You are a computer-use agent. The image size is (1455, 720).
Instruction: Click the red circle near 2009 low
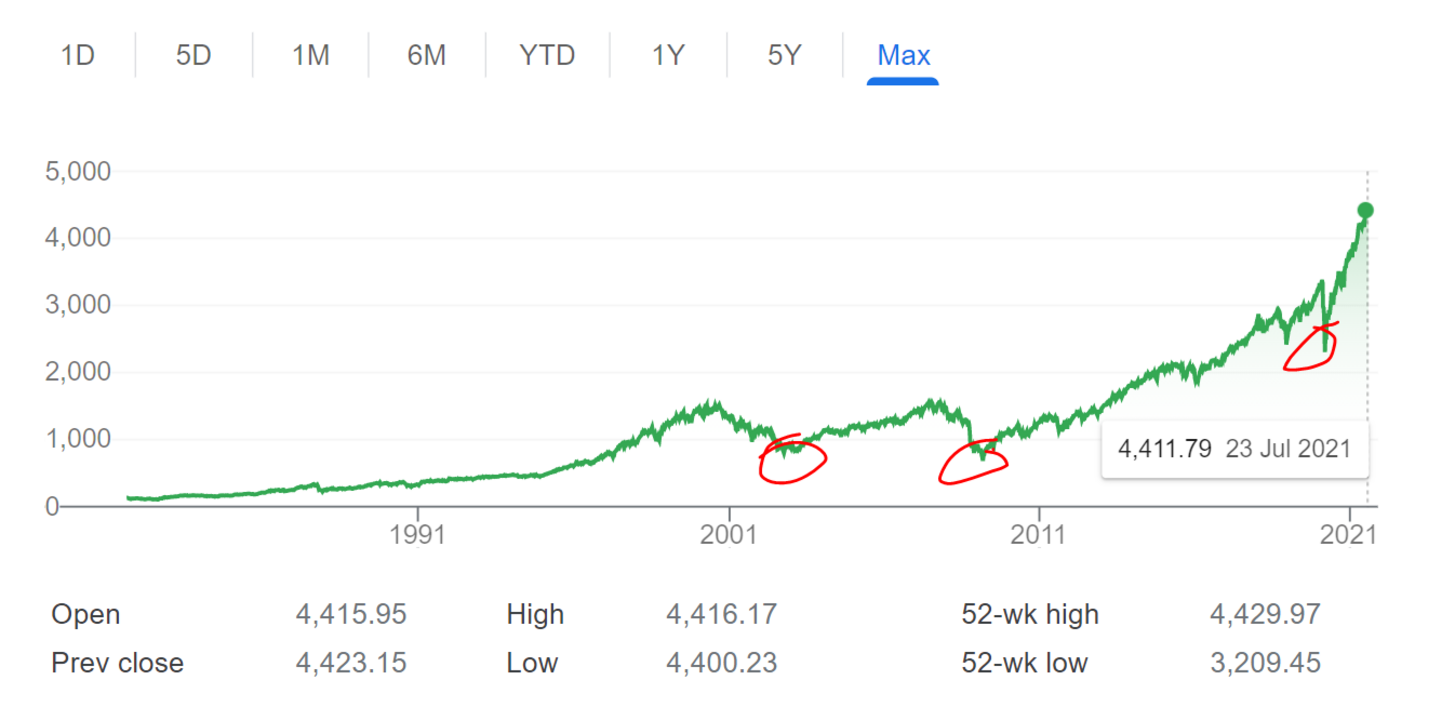point(972,461)
